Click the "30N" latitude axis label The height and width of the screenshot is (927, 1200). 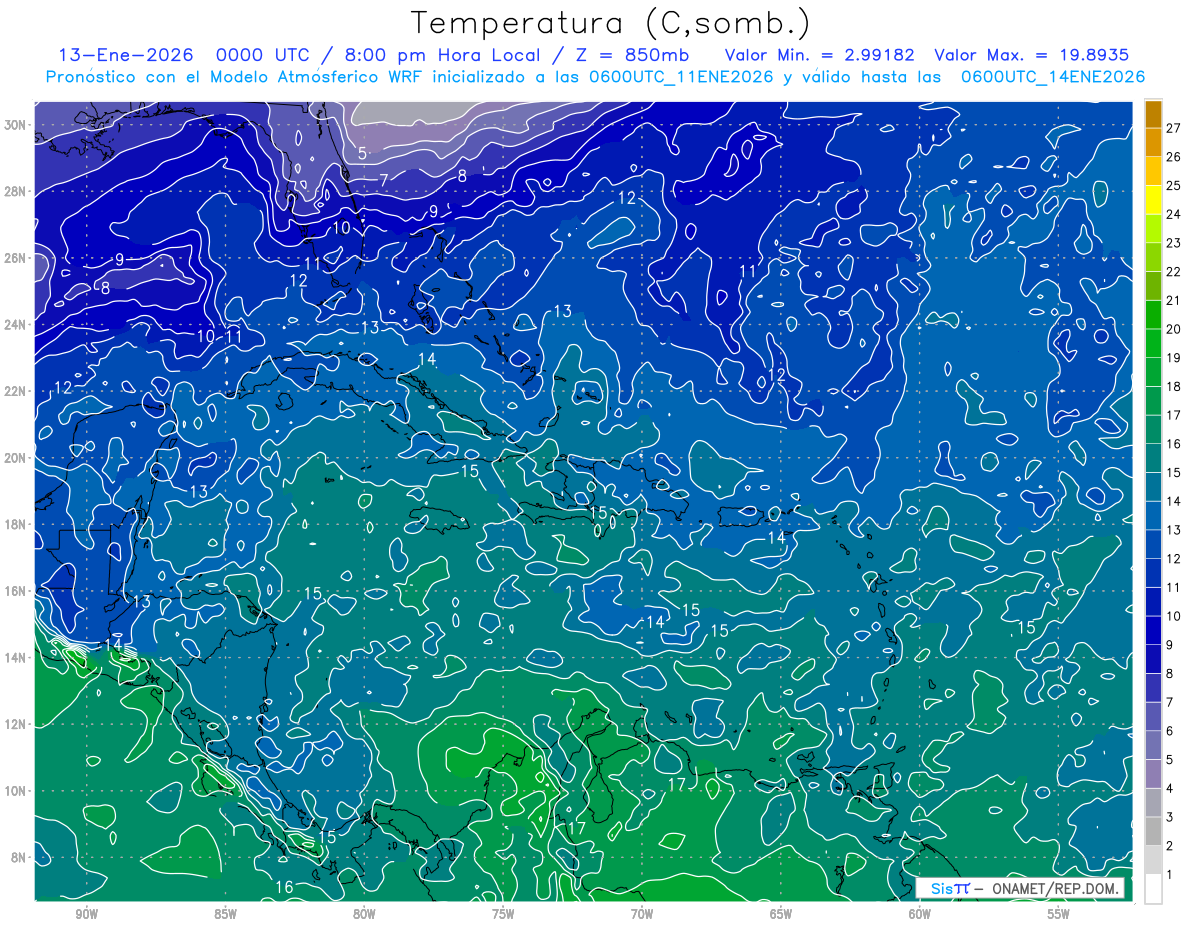tap(16, 124)
